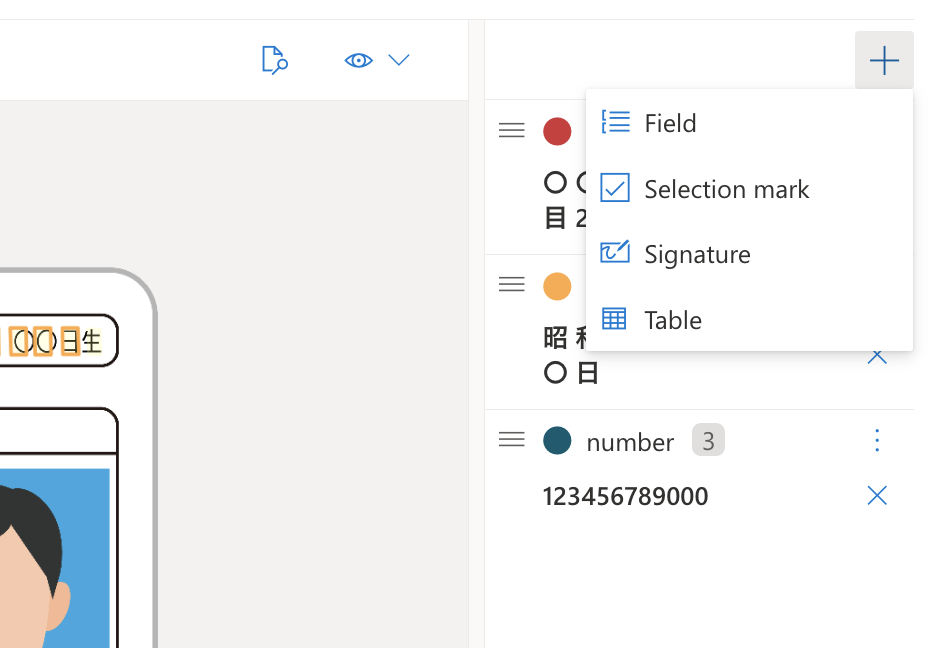936x648 pixels.
Task: Click the red color swatch
Action: point(557,131)
